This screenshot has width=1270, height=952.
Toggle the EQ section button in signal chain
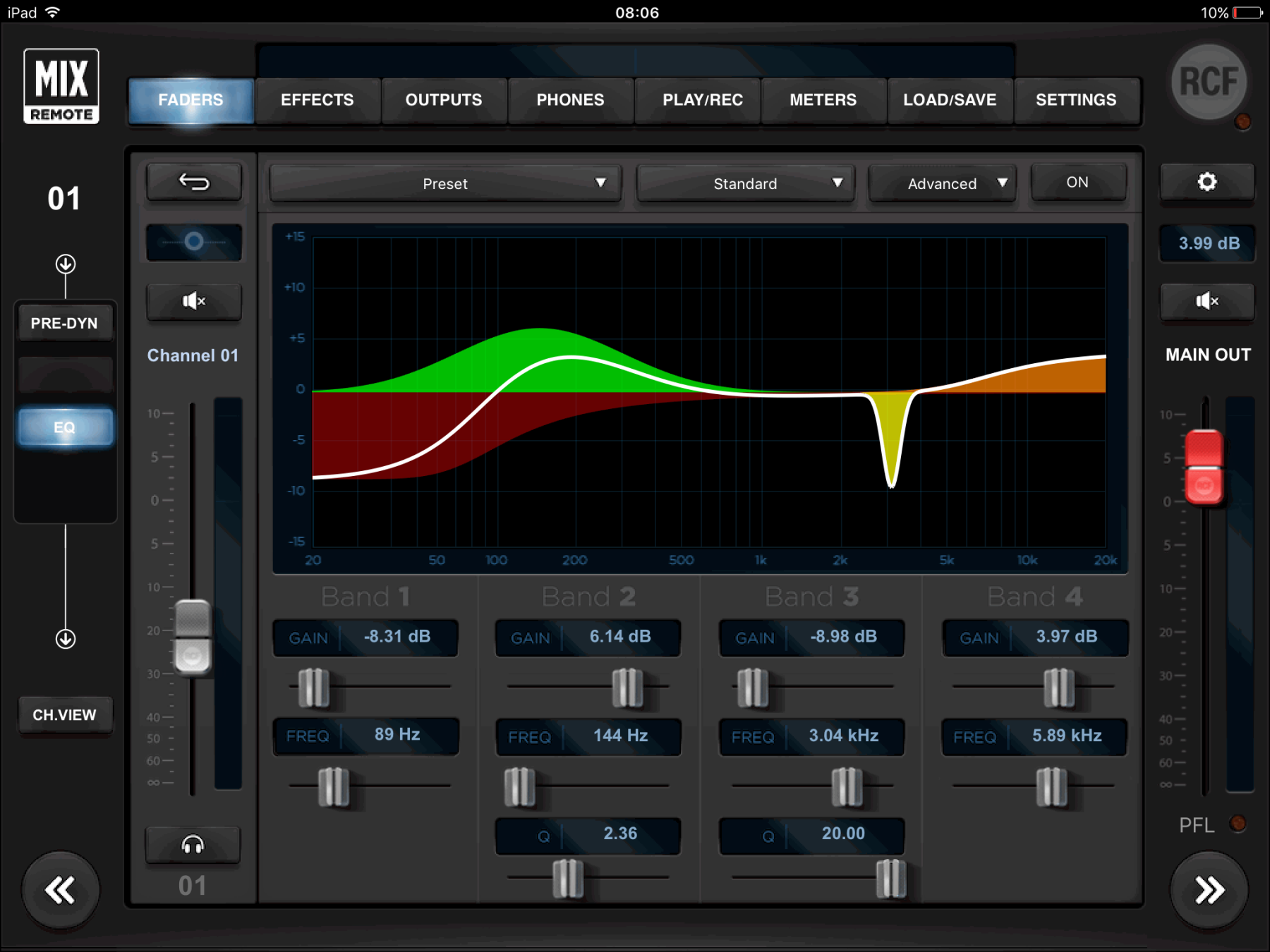click(x=65, y=427)
